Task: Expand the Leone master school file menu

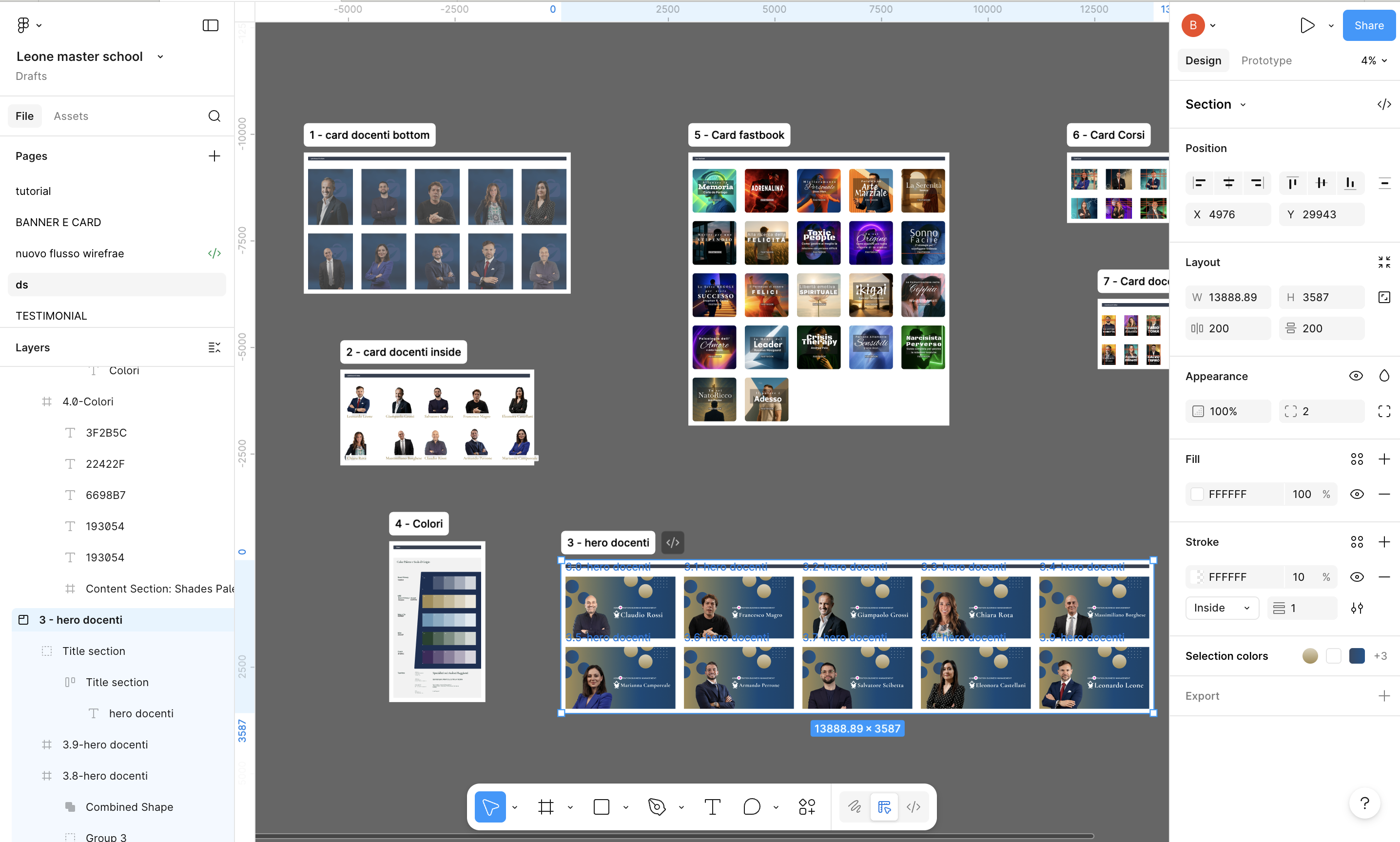Action: pos(160,56)
